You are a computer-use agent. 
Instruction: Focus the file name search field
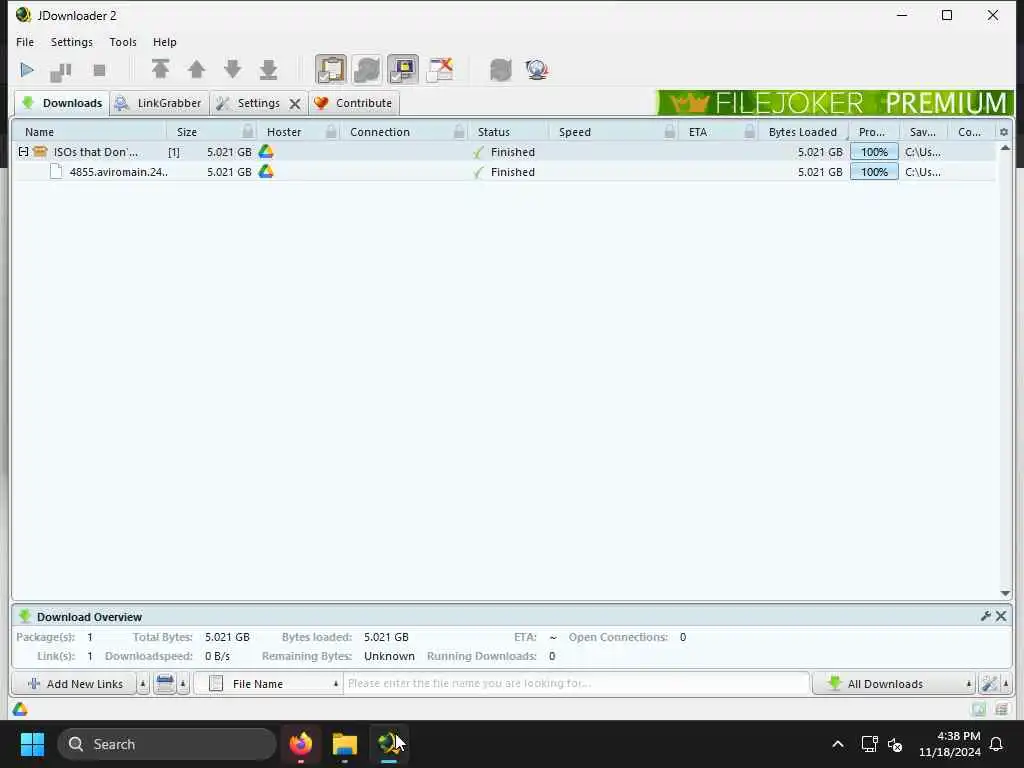(x=576, y=683)
